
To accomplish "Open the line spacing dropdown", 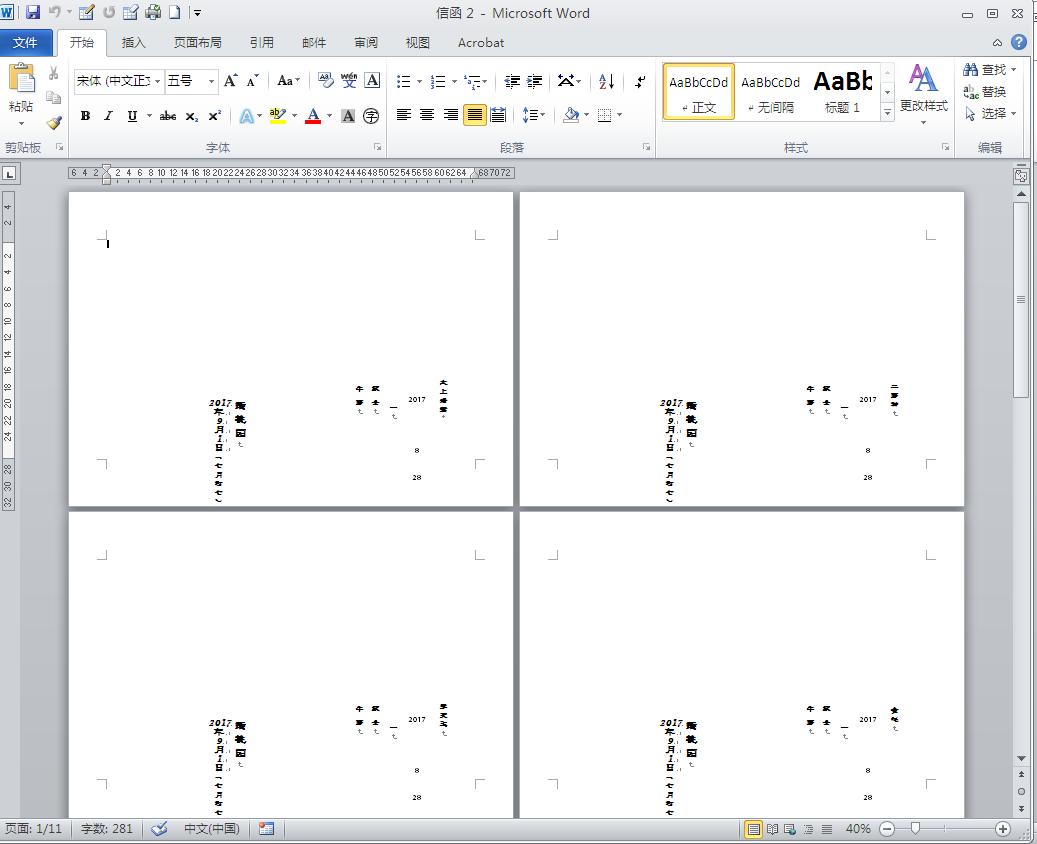I will 533,115.
